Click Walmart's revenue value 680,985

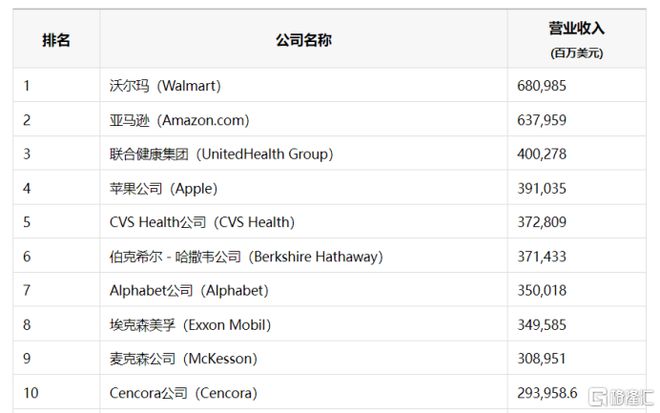(x=543, y=86)
